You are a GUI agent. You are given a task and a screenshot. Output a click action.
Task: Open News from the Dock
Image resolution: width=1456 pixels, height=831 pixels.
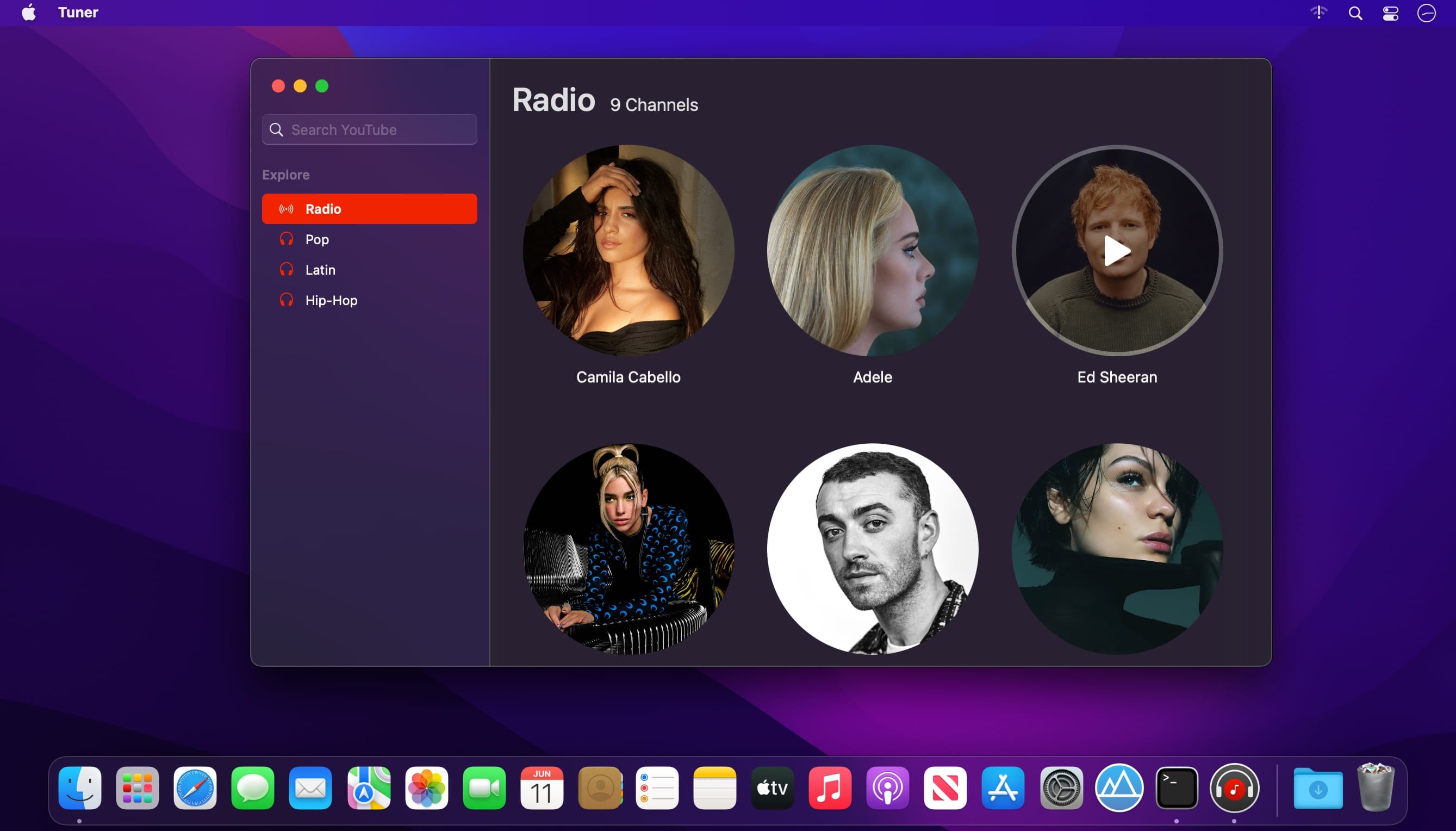click(x=945, y=787)
